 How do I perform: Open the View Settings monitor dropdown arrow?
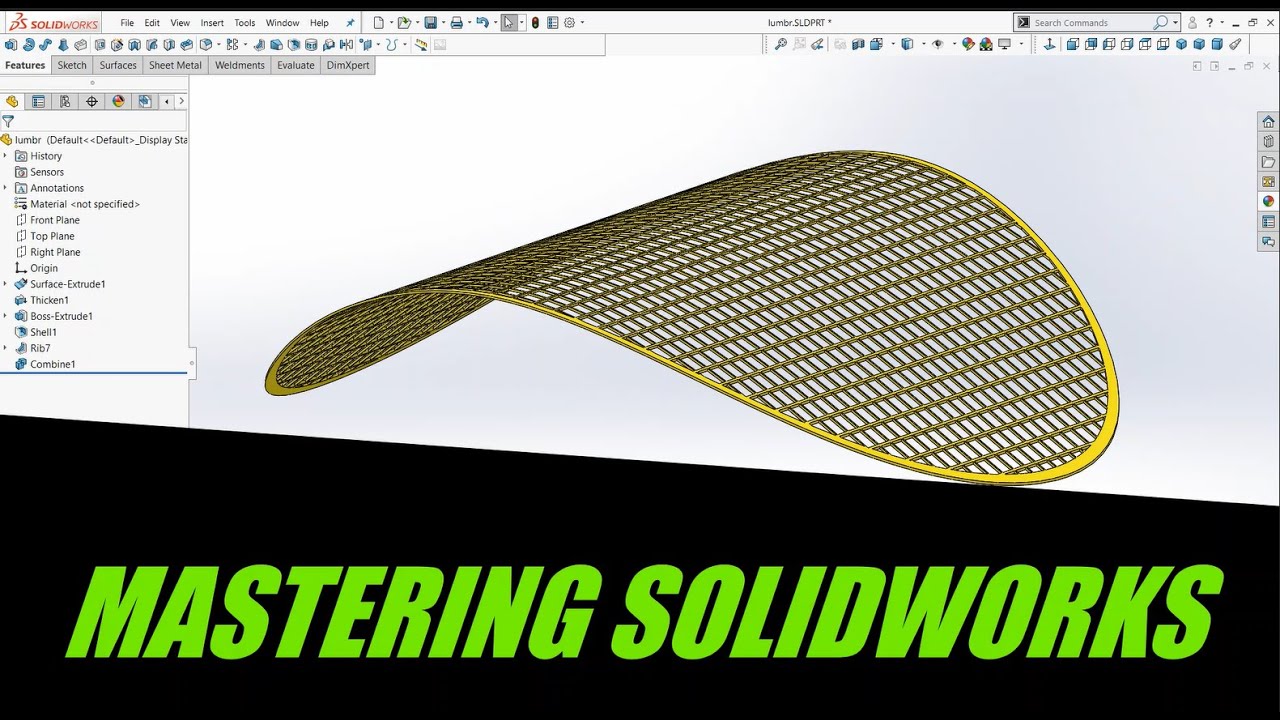1021,44
